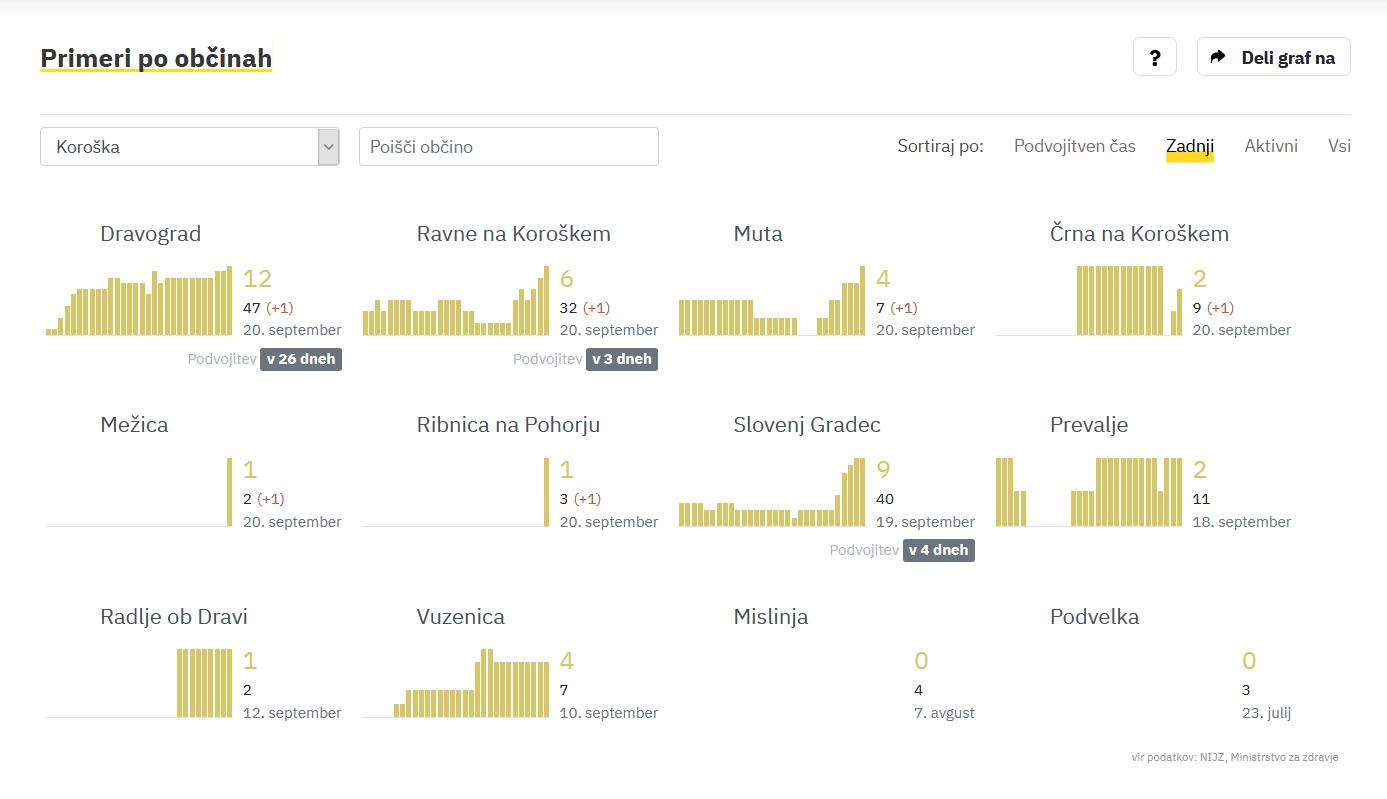
Task: Click the Poišči občino search field
Action: coord(508,146)
